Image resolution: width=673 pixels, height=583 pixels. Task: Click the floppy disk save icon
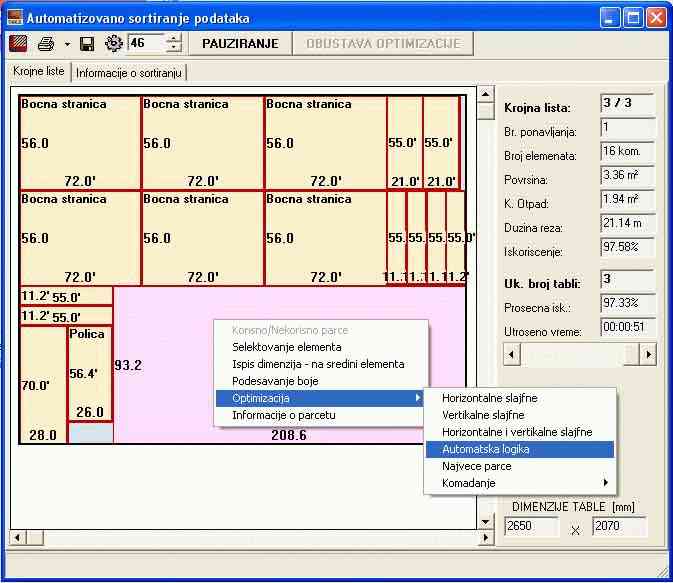87,44
